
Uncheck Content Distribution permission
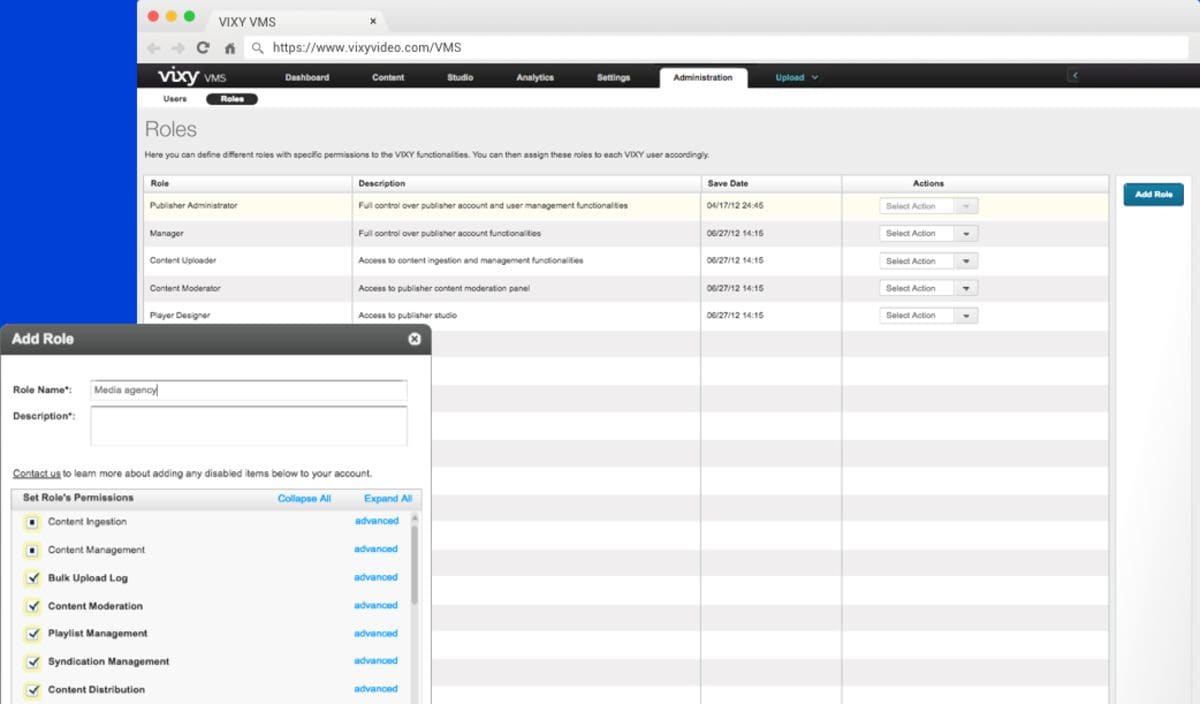coord(32,690)
